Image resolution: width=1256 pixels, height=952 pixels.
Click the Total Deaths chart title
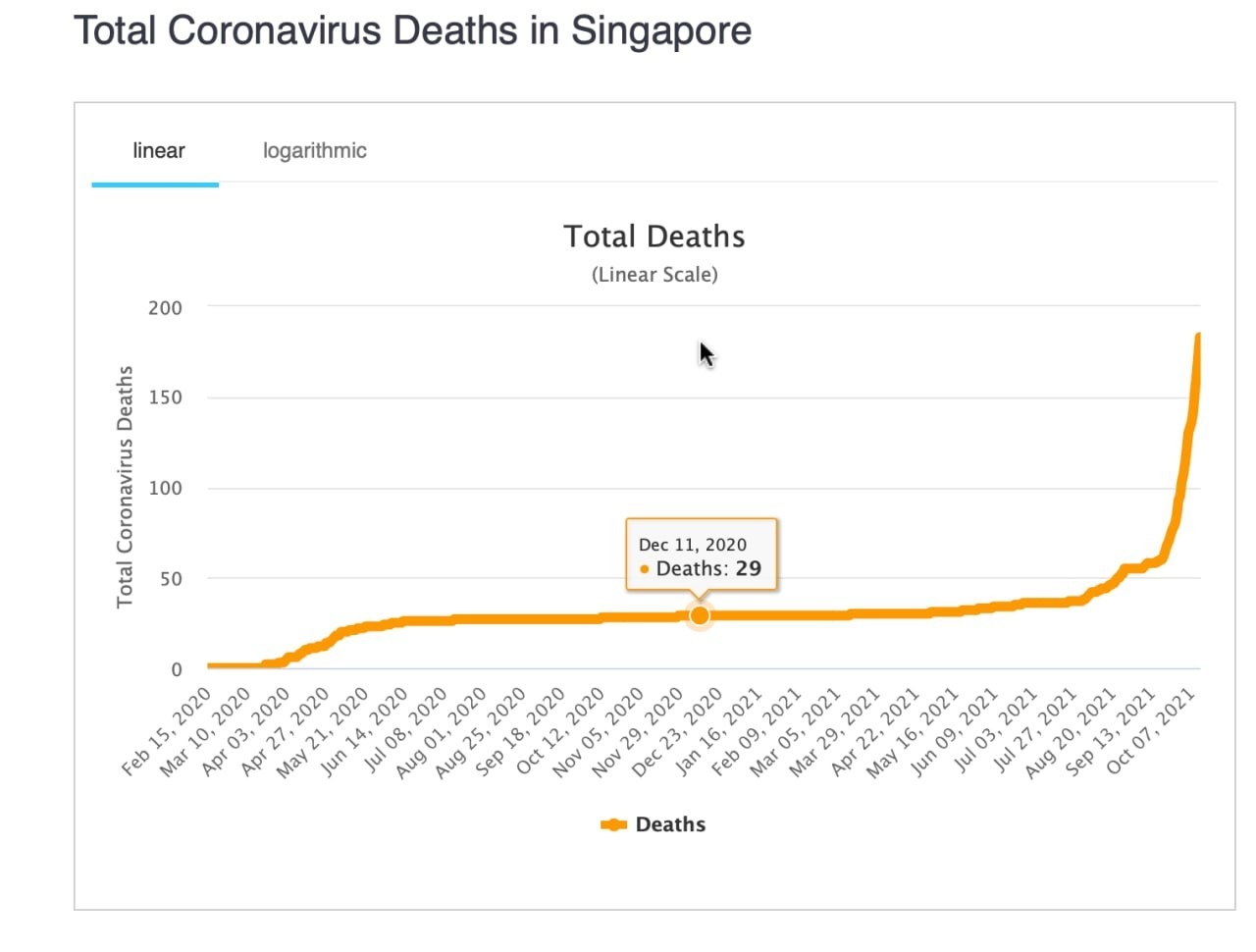coord(654,237)
